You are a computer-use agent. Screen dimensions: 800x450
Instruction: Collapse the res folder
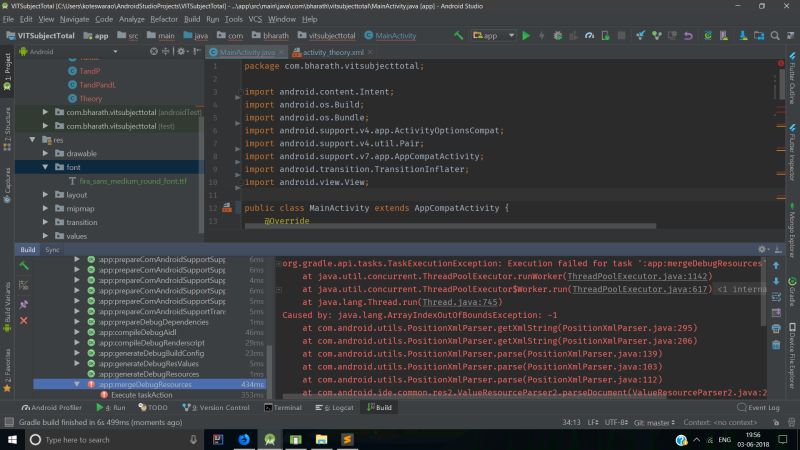(32, 139)
